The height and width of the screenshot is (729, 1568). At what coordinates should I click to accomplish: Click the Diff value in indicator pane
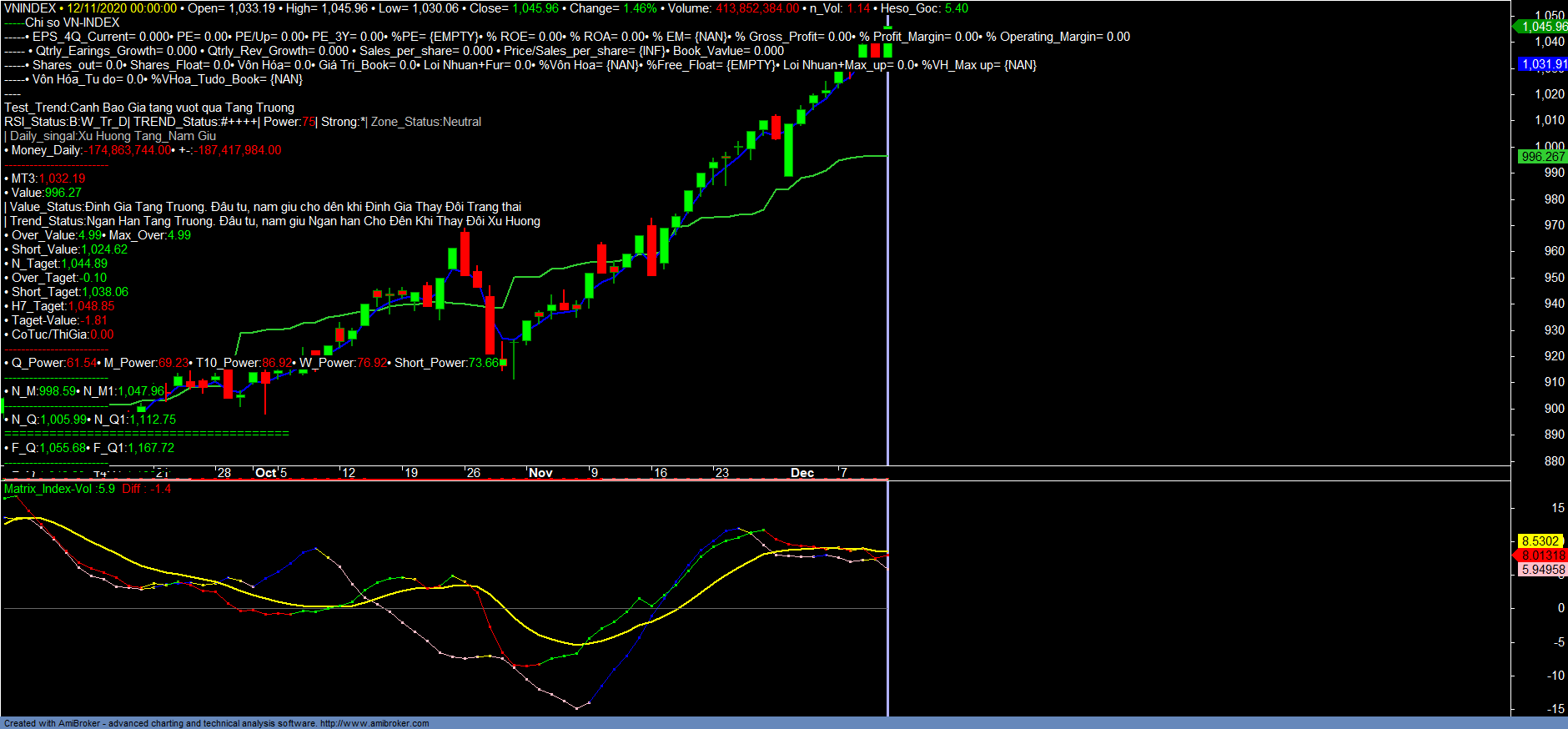pyautogui.click(x=147, y=489)
